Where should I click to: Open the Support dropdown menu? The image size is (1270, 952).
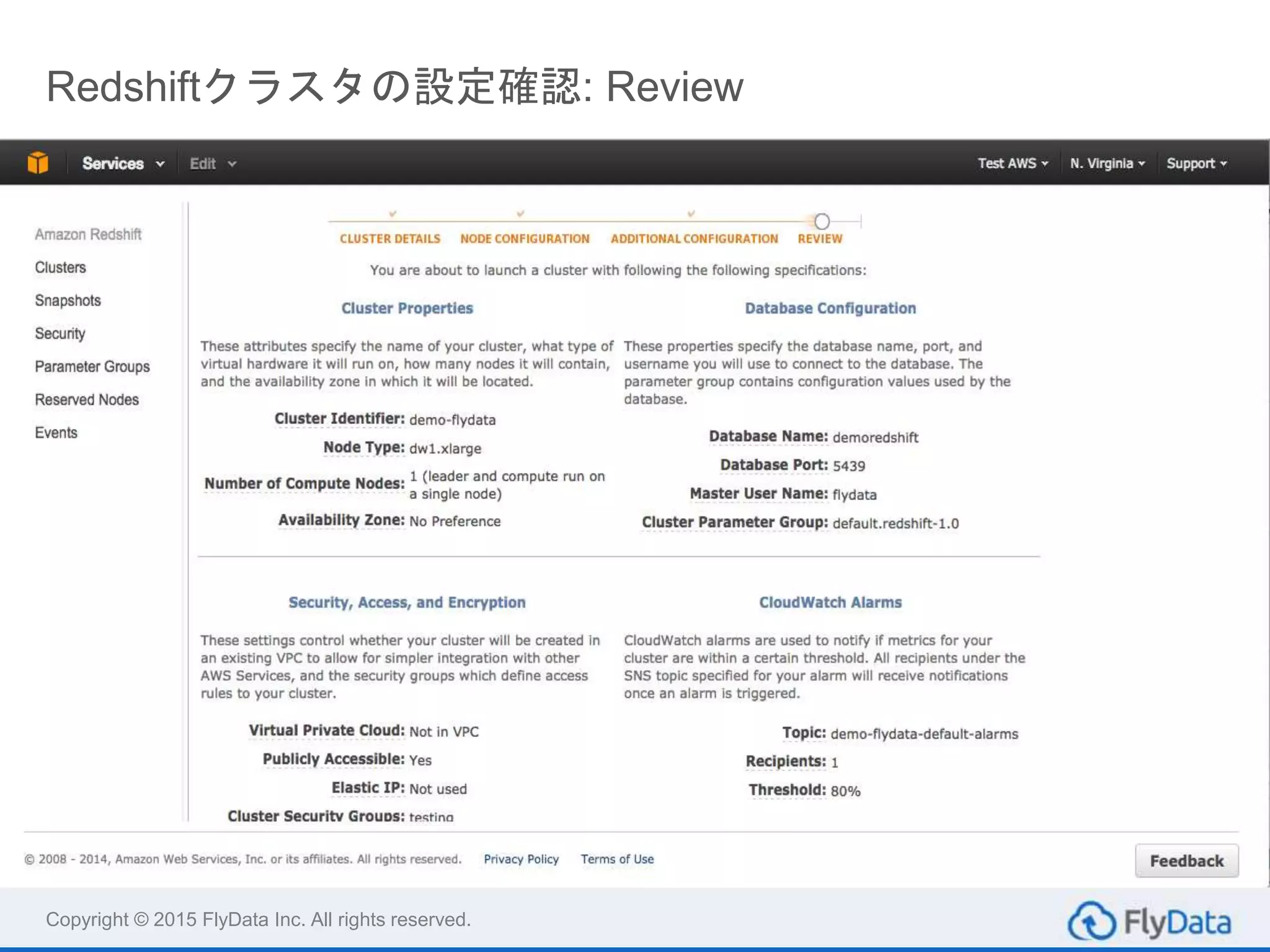coord(1196,164)
